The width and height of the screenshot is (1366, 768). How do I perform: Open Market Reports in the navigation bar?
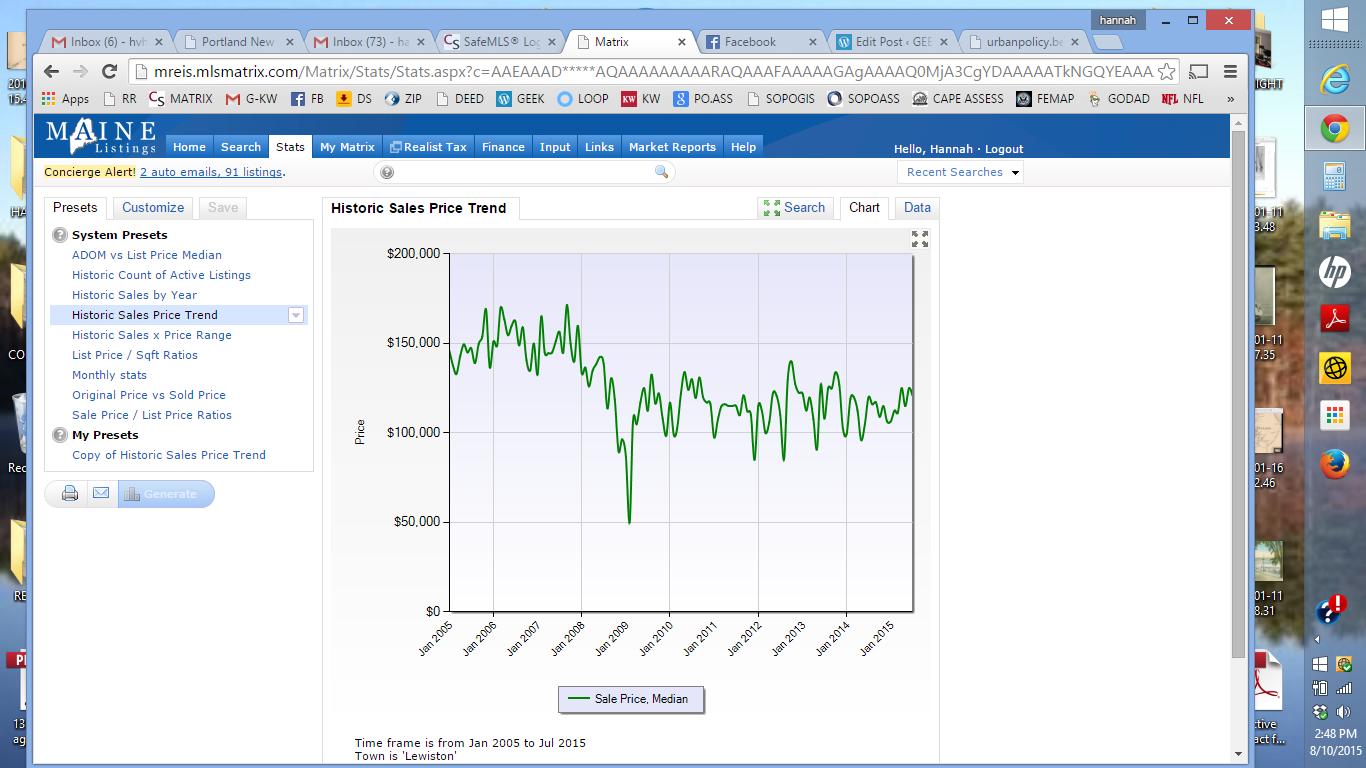click(672, 147)
